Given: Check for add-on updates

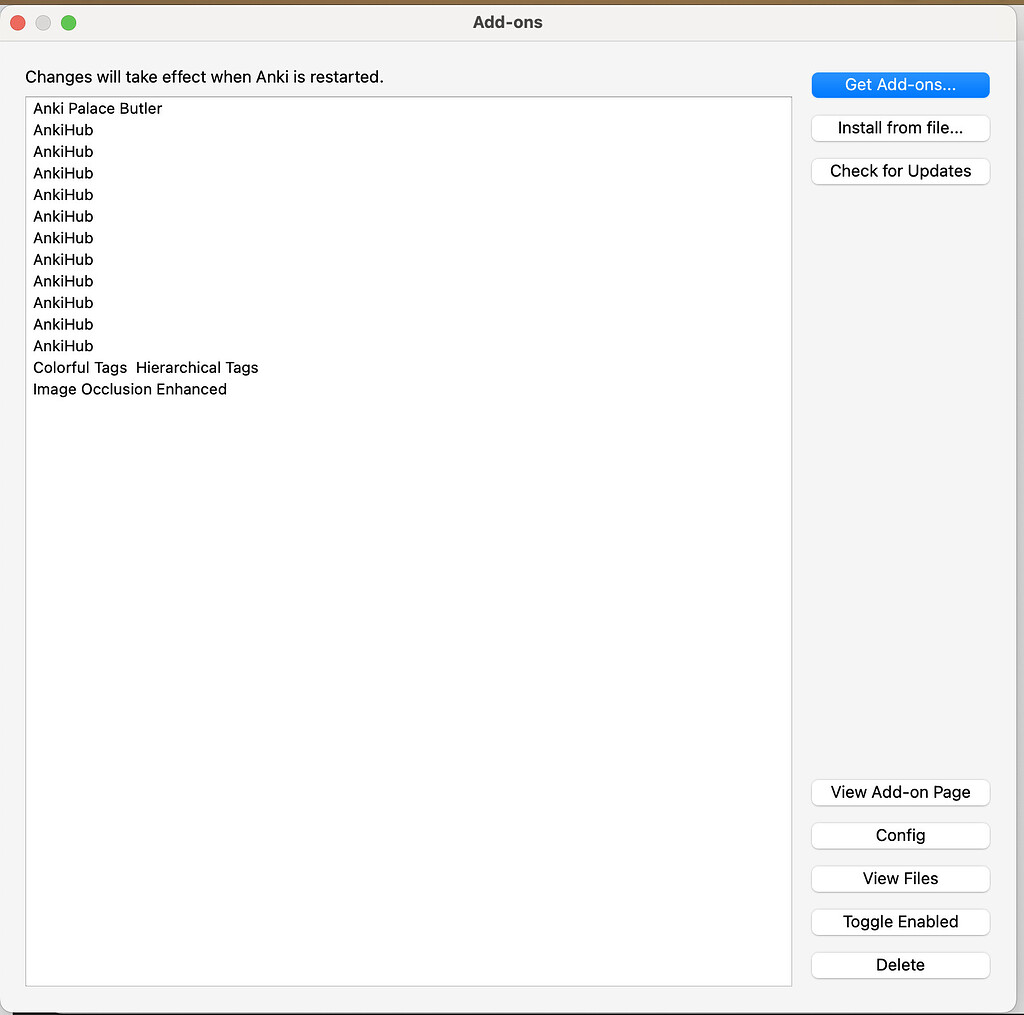Looking at the screenshot, I should point(899,171).
